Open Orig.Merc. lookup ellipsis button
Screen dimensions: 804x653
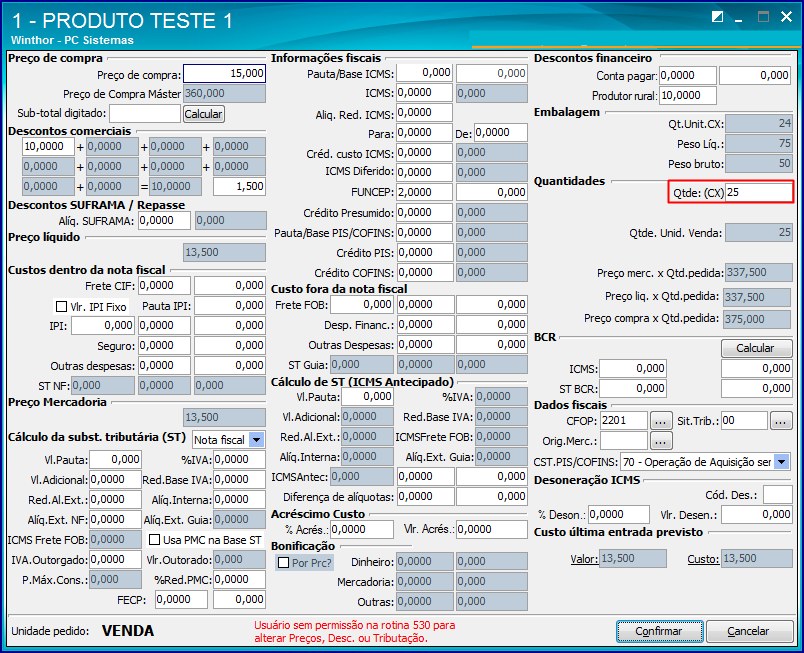[x=660, y=441]
